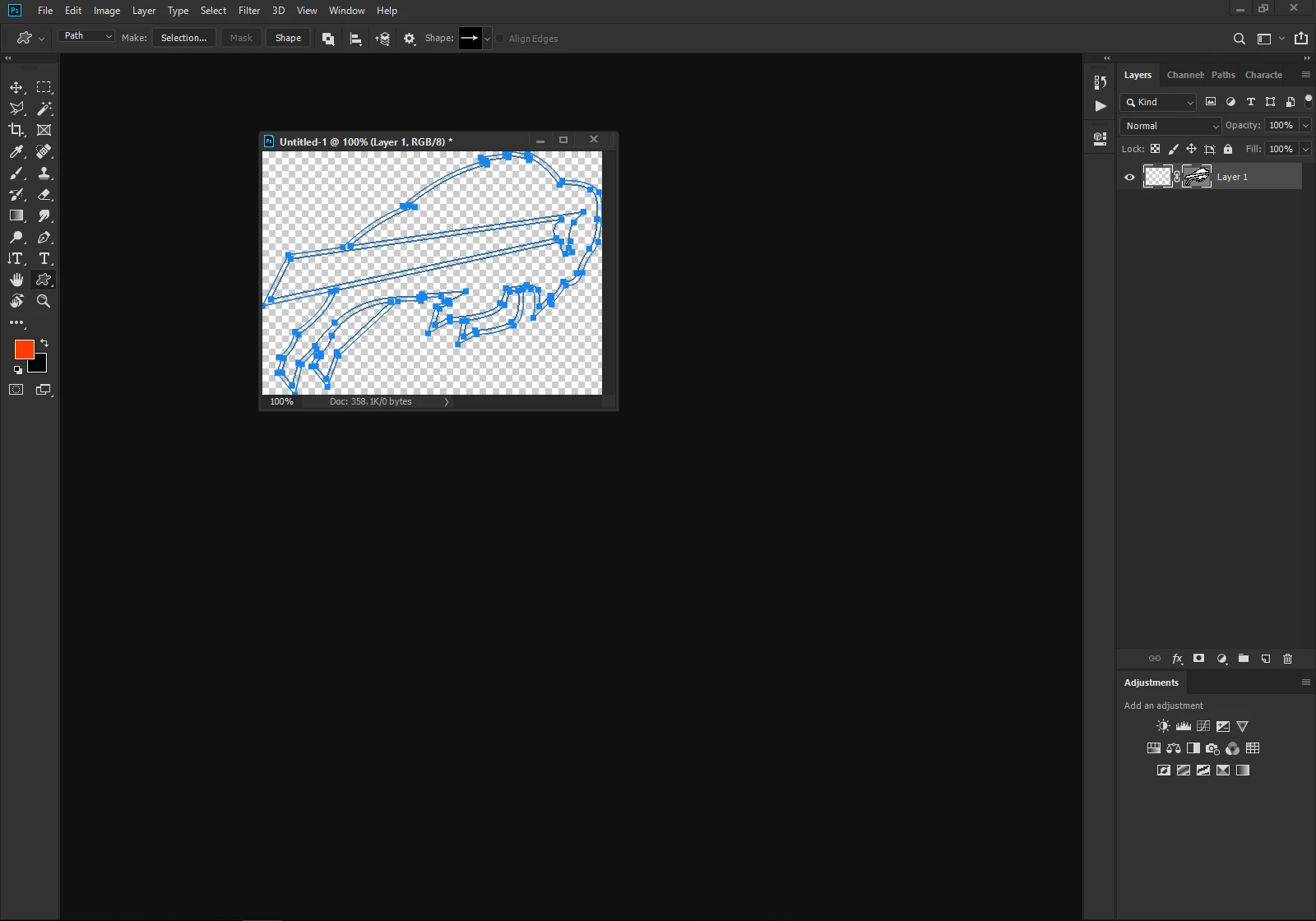This screenshot has width=1316, height=921.
Task: Open the Fill slider dropdown arrow
Action: (1305, 149)
